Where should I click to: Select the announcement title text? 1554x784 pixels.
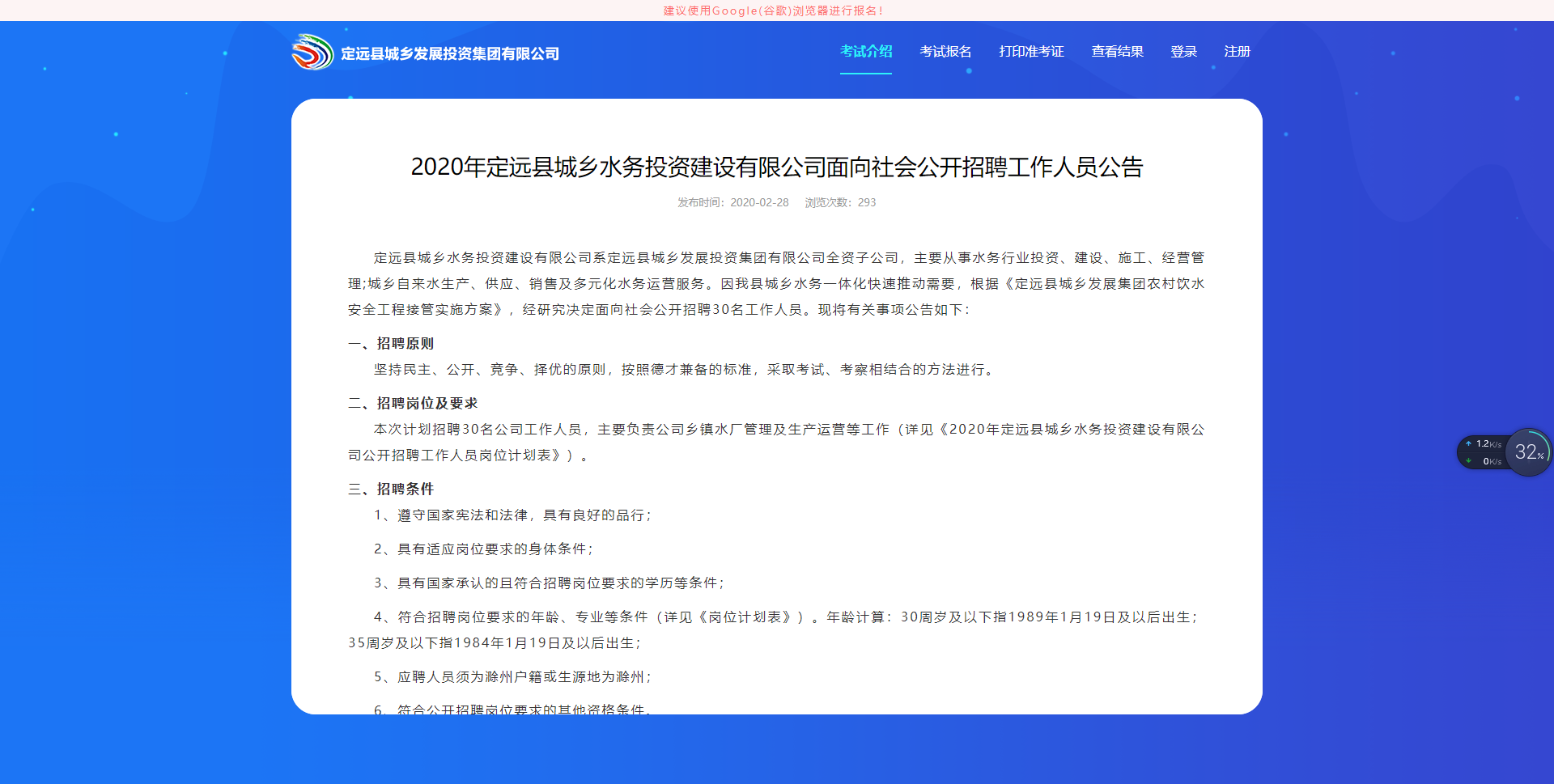click(x=776, y=169)
